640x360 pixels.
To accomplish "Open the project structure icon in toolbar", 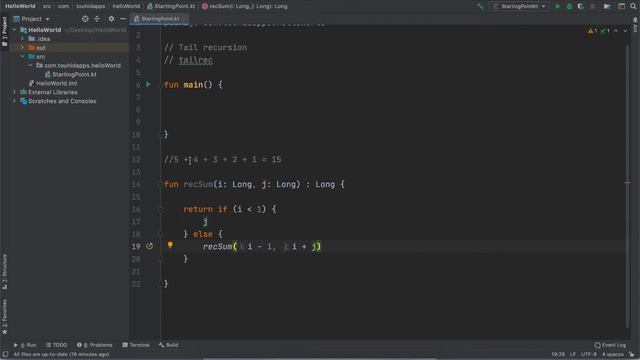I will point(607,6).
